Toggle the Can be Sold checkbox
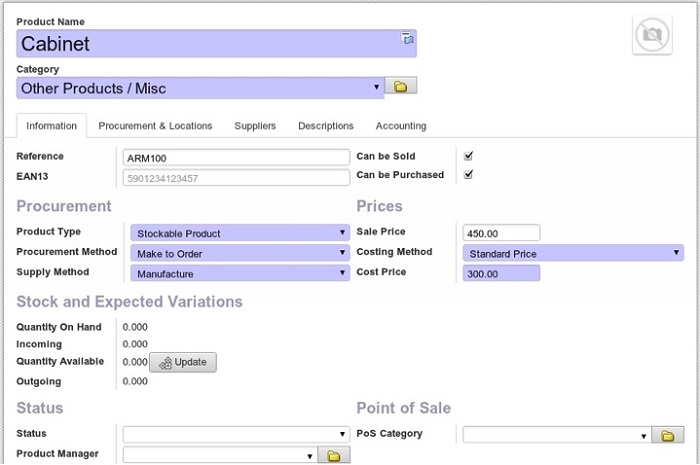This screenshot has width=700, height=465. tap(468, 156)
